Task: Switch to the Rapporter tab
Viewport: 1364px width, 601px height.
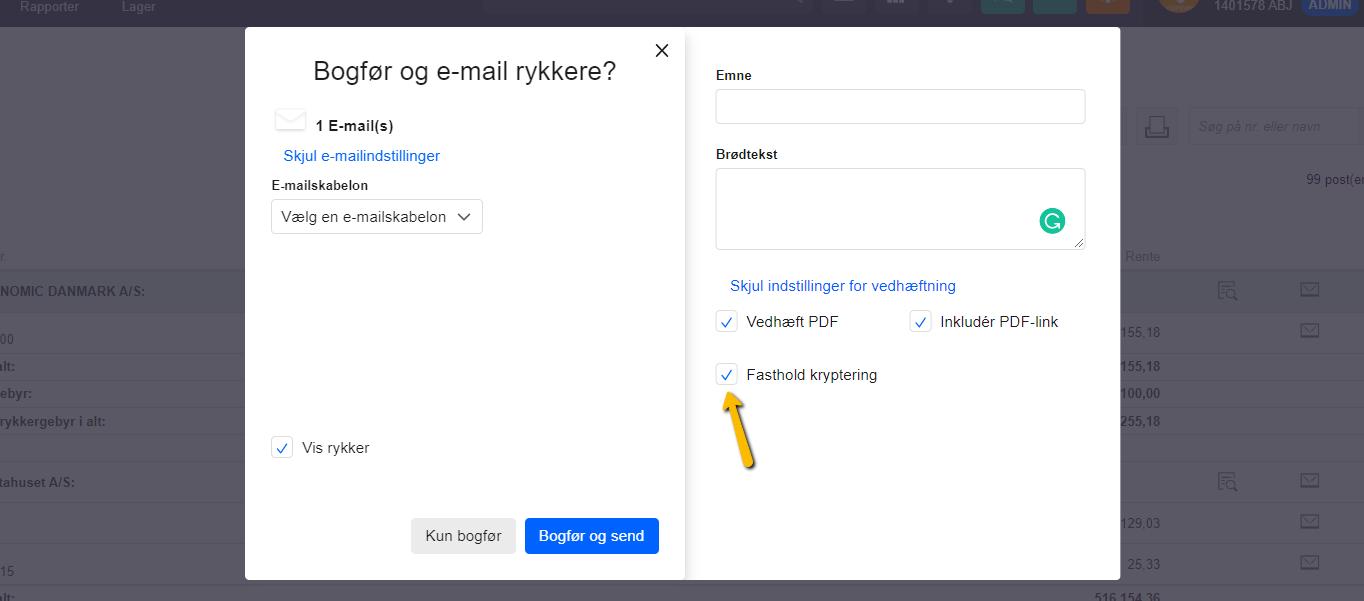Action: click(47, 7)
